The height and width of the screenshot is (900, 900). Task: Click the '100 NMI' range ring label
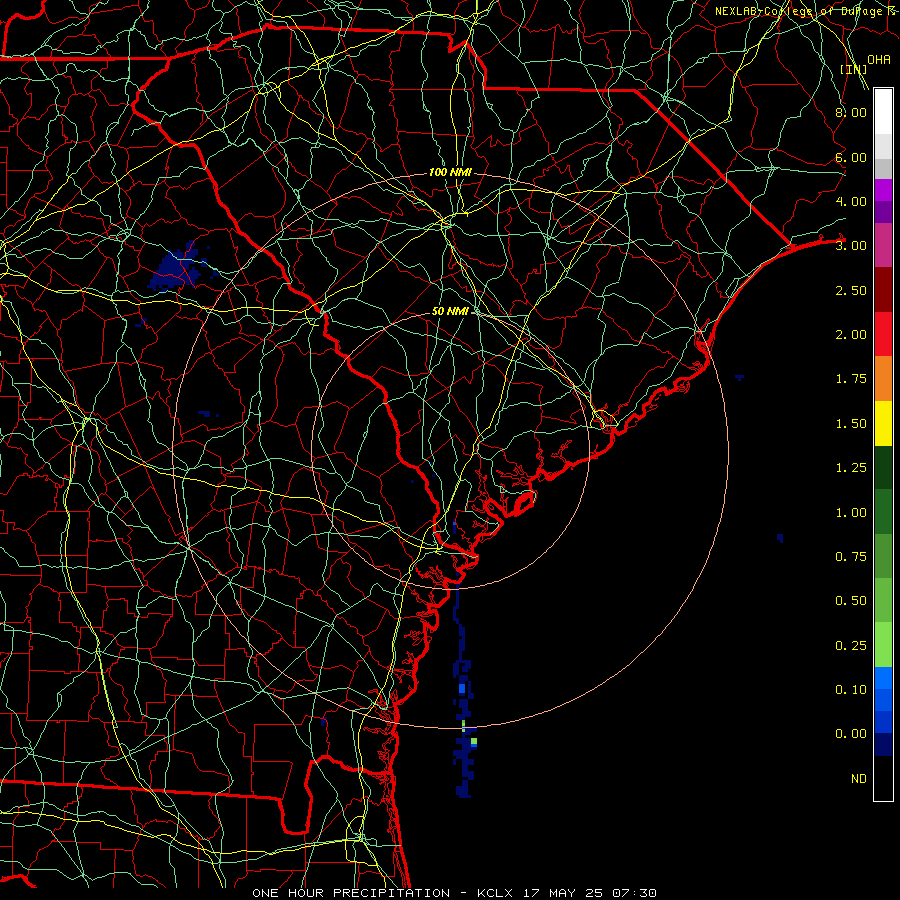[x=450, y=172]
